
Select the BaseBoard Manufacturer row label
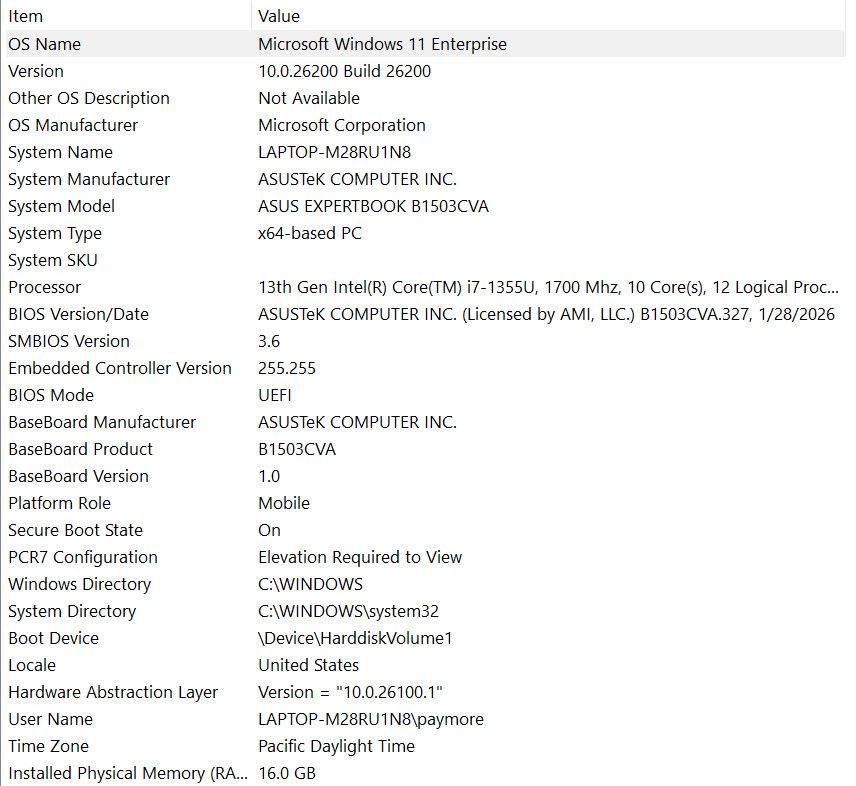pyautogui.click(x=102, y=422)
